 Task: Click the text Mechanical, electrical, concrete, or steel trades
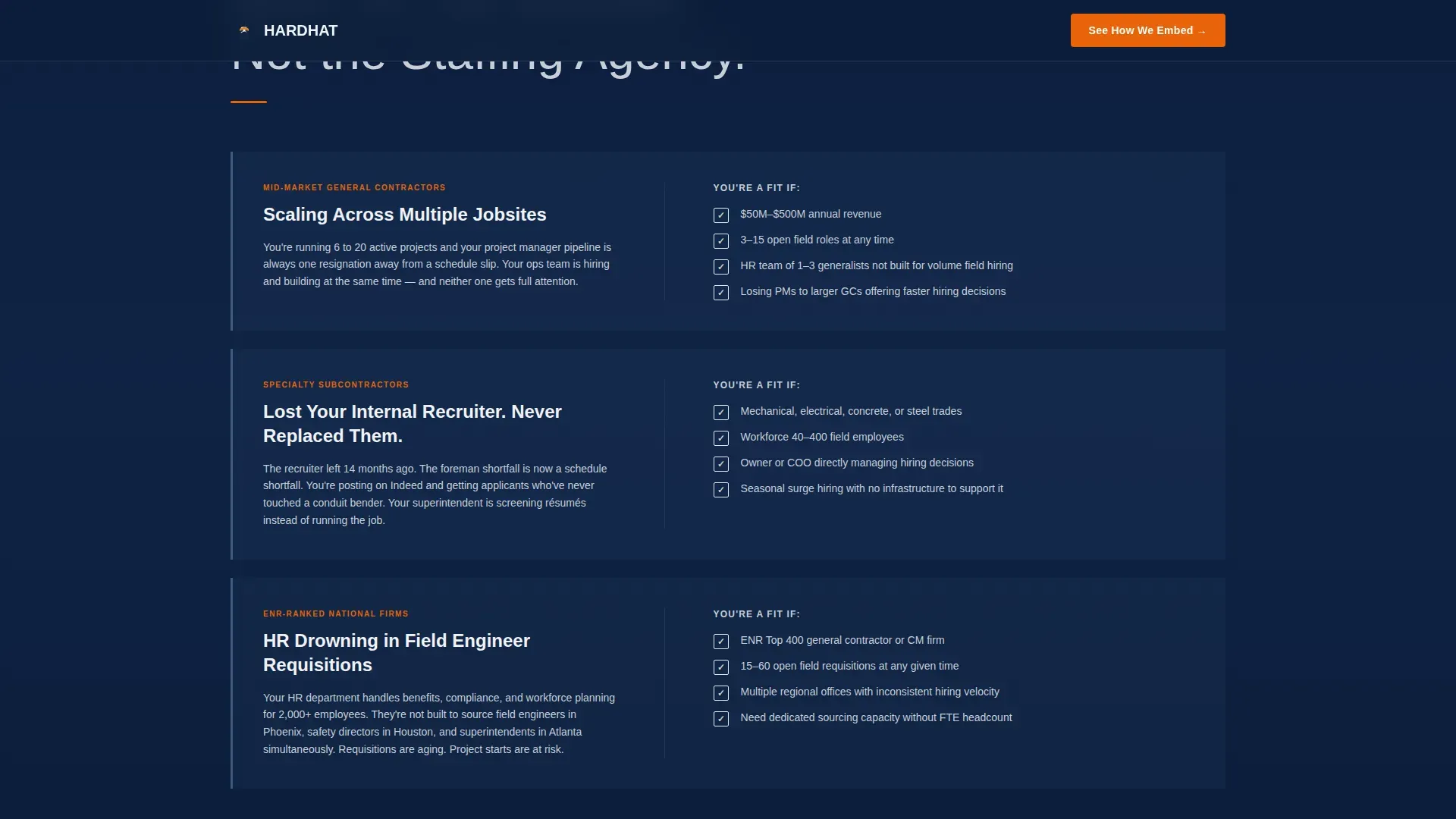coord(851,411)
